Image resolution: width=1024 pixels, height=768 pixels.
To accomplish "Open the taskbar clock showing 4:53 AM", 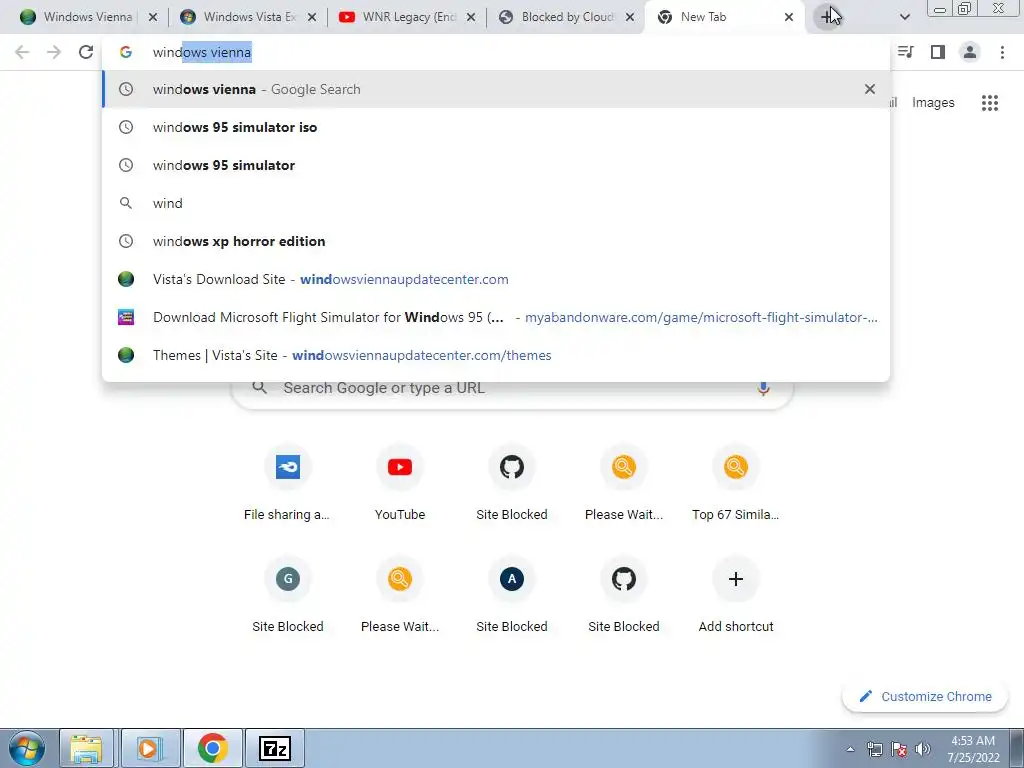I will tap(973, 749).
